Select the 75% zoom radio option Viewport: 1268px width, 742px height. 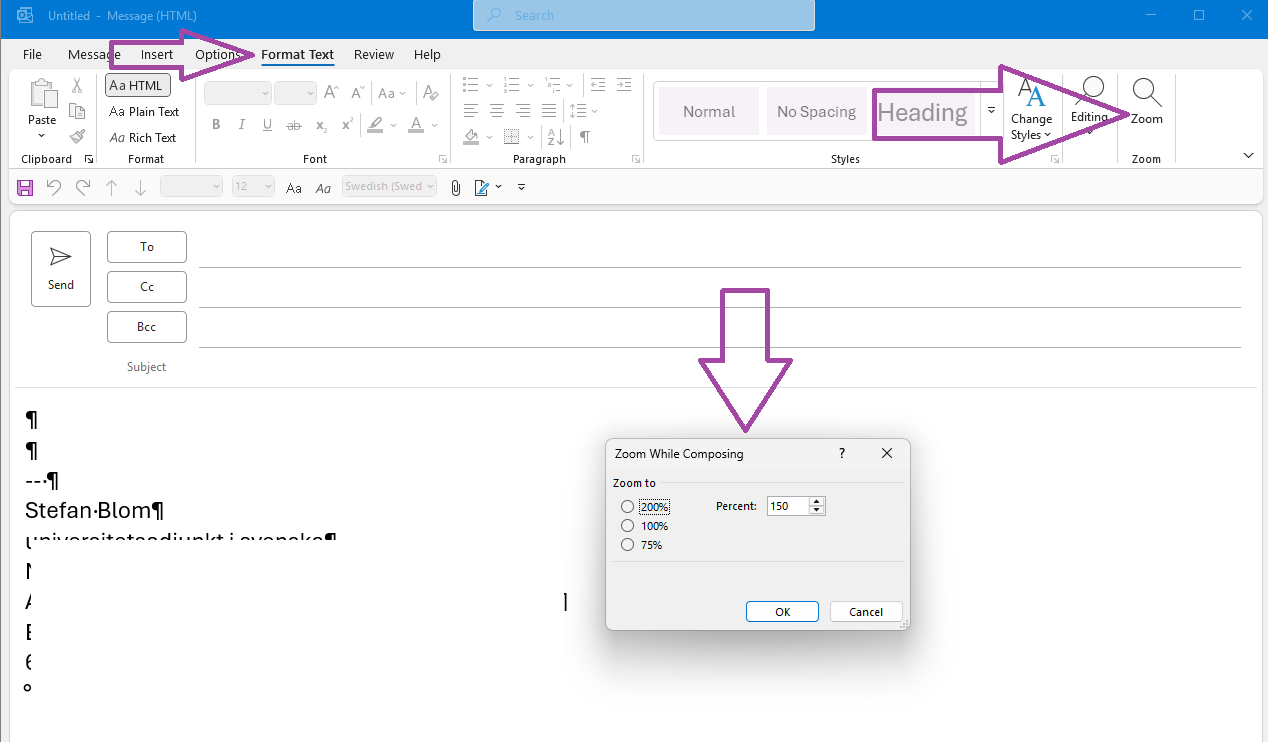click(628, 545)
